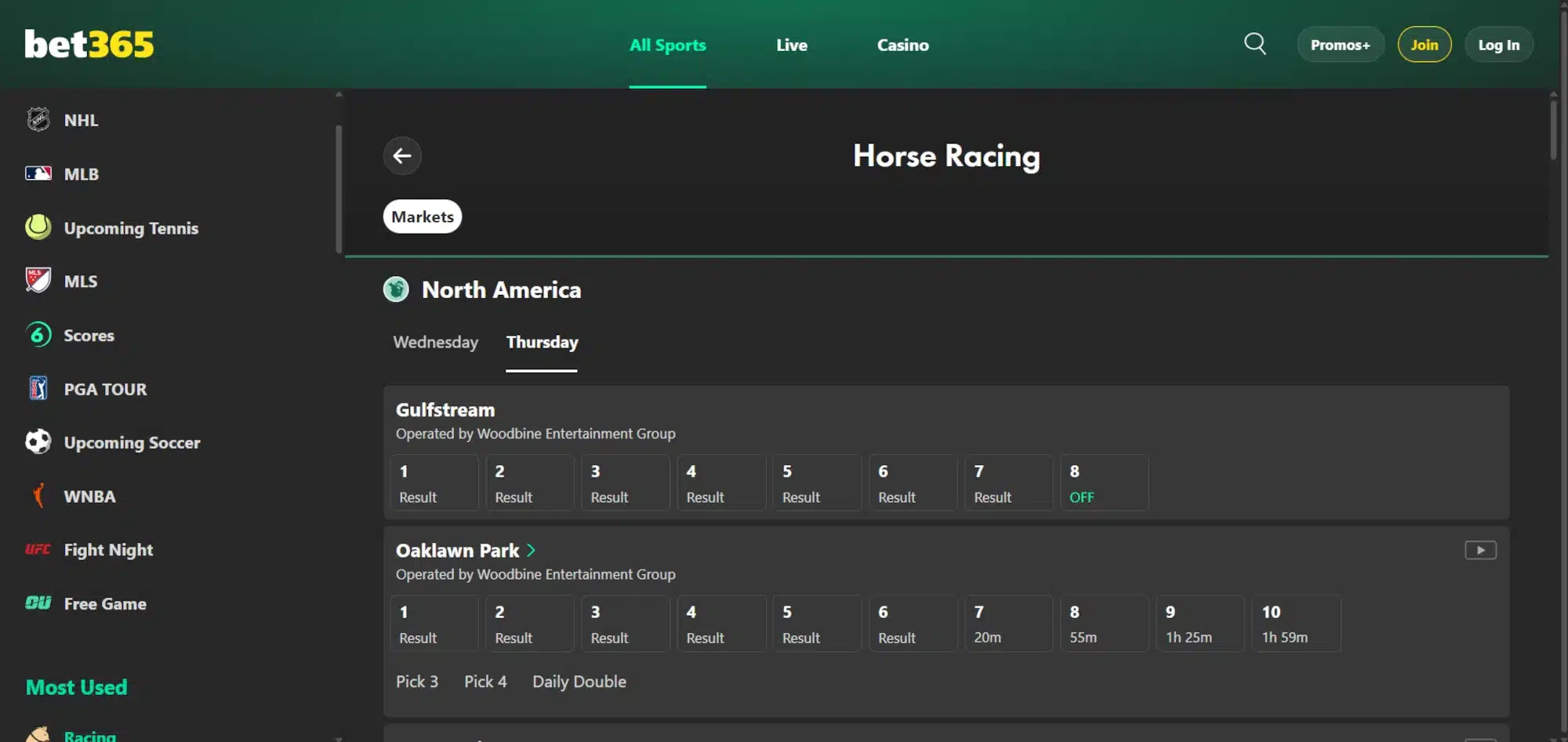View Oaklawn Park race 2 result
Image resolution: width=1568 pixels, height=742 pixels.
click(x=530, y=624)
